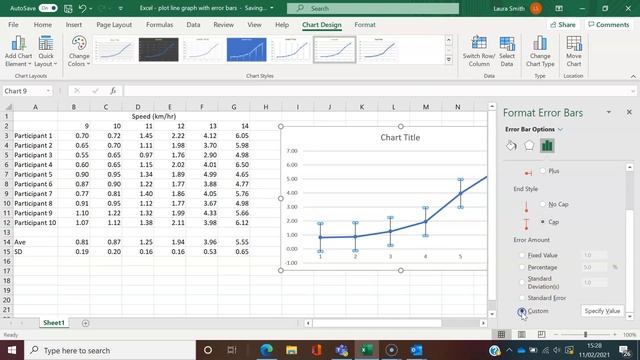Viewport: 640px width, 360px height.
Task: Open Add Chart Element menu
Action: [18, 51]
